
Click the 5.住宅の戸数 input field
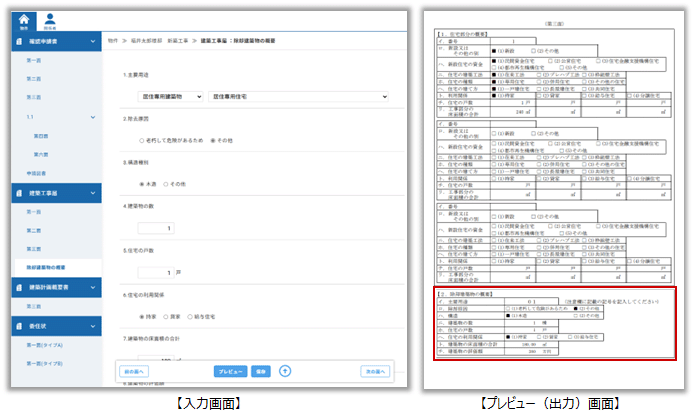pos(156,273)
